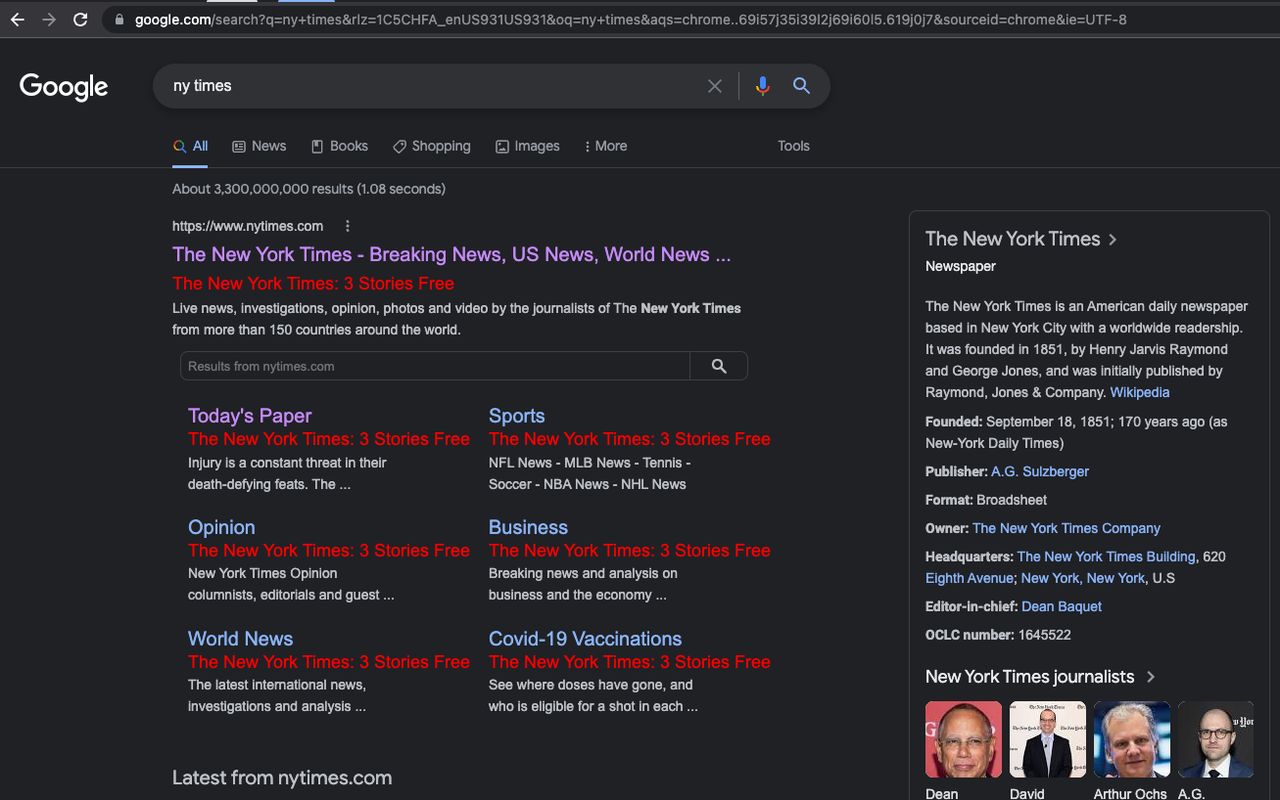Open the A.G. Sulzberger publisher link
The image size is (1280, 800).
coord(1040,471)
